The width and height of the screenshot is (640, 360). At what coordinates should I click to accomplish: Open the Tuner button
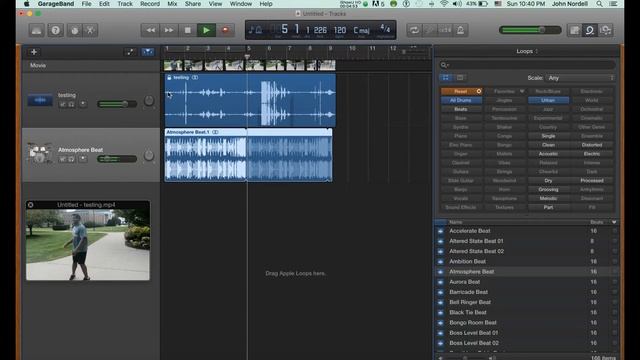429,30
